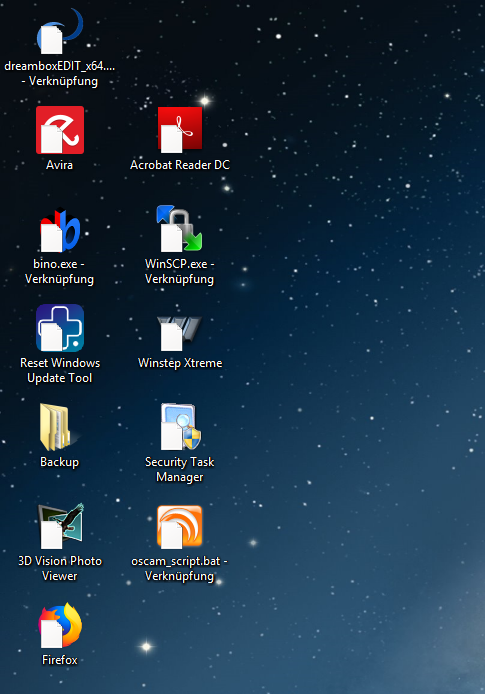The width and height of the screenshot is (485, 694).
Task: Select the bino.exe shortcut icon
Action: click(60, 229)
